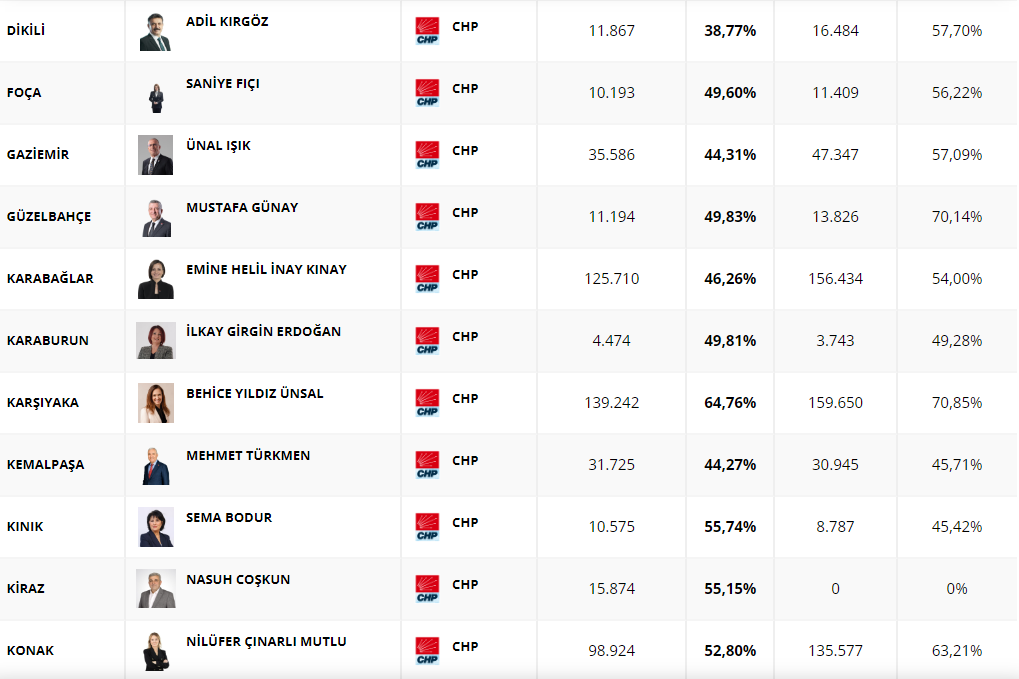The width and height of the screenshot is (1019, 679).
Task: Select the Behice Yıldız Ünsal name link
Action: [x=254, y=393]
